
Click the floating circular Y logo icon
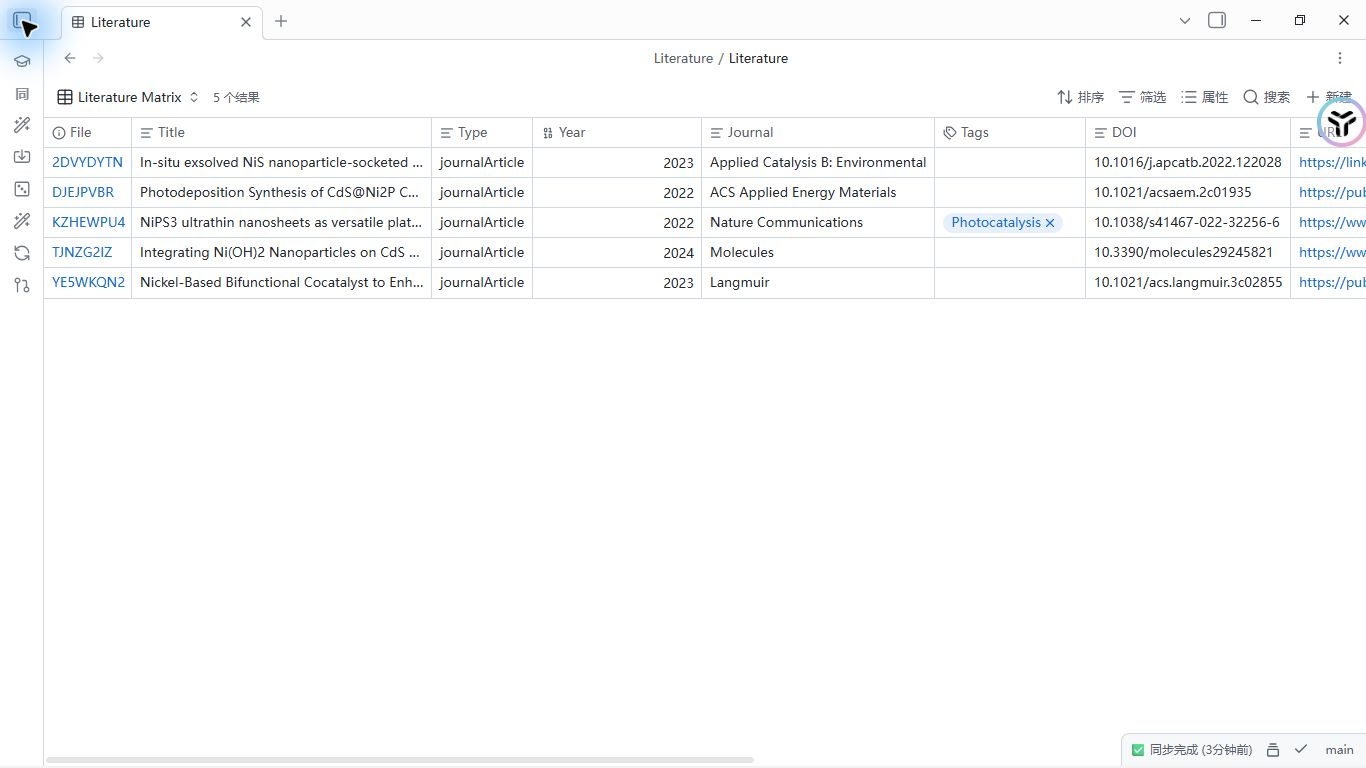point(1342,122)
